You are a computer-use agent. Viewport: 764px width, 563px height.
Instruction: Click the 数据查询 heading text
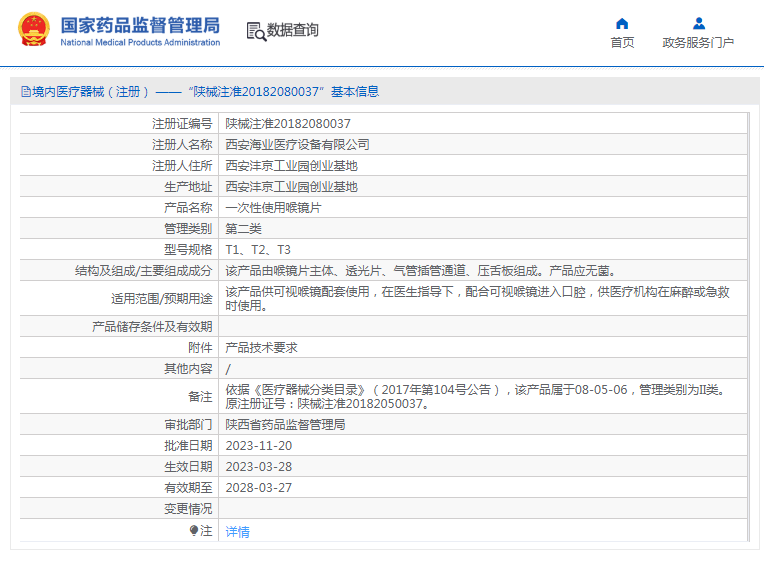click(292, 30)
